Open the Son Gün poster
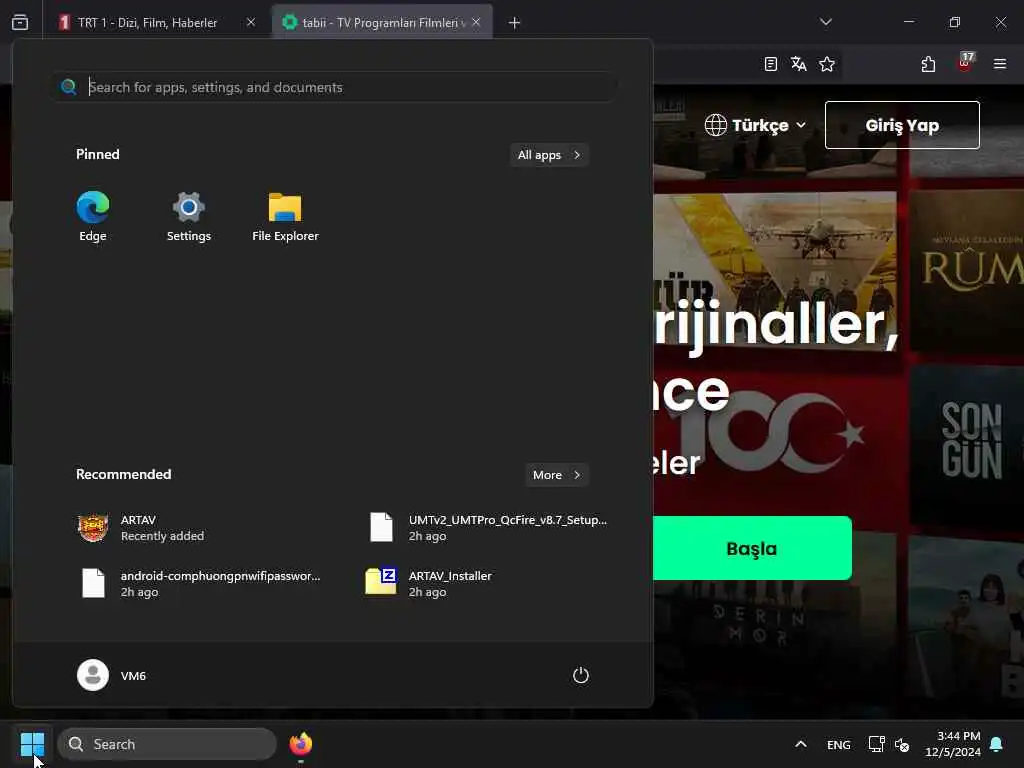The height and width of the screenshot is (768, 1024). [967, 444]
